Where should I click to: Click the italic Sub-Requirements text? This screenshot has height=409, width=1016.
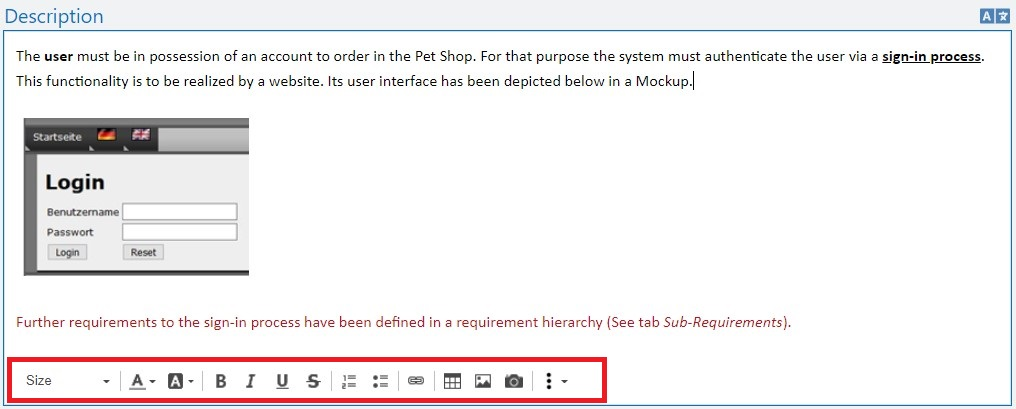tap(741, 323)
